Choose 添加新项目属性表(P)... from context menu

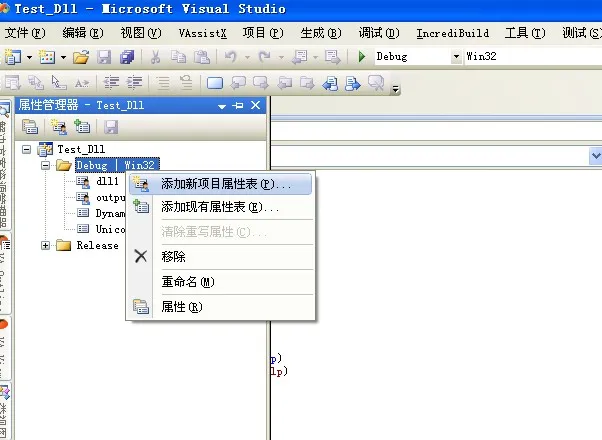pos(220,184)
